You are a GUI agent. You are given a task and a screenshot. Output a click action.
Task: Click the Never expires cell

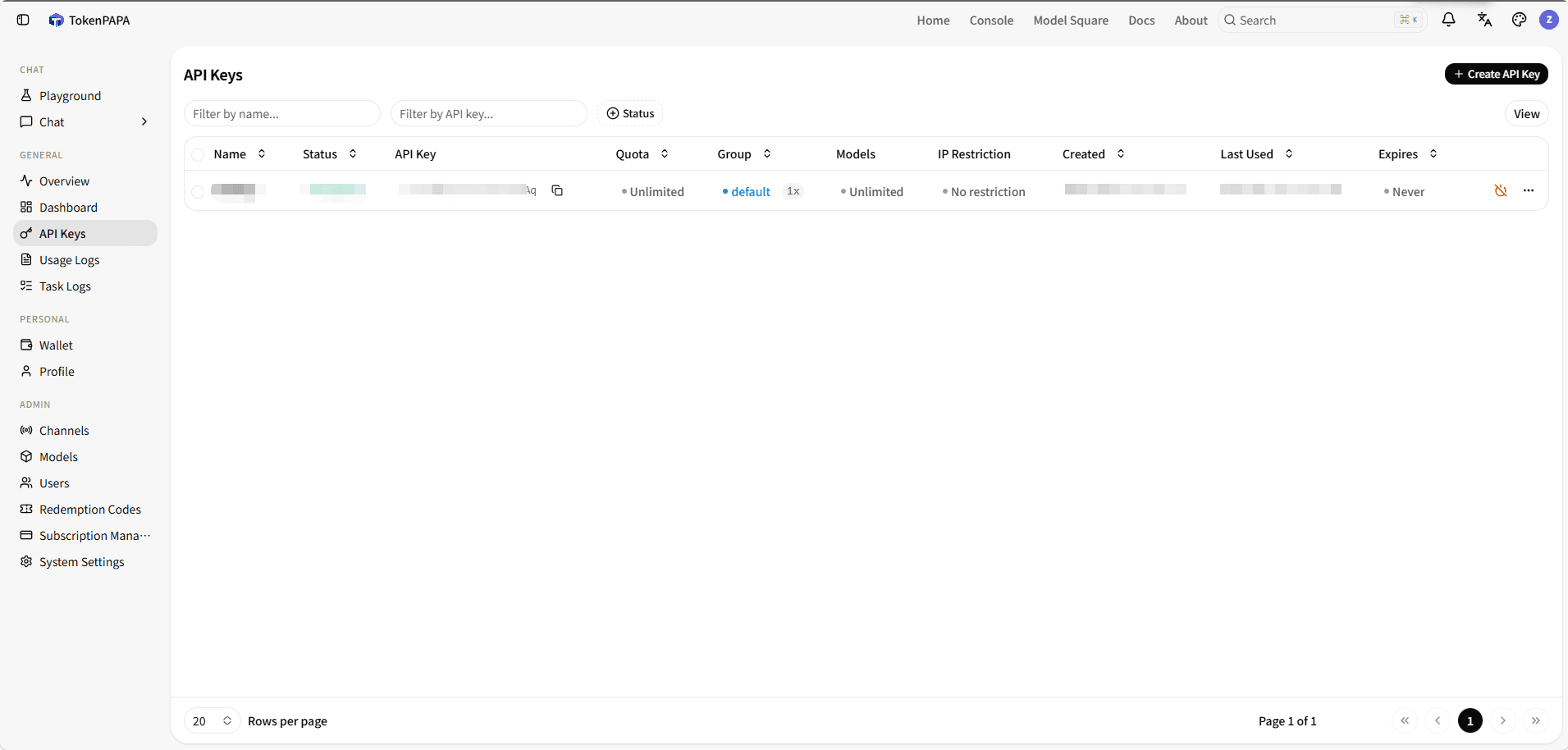[1404, 192]
